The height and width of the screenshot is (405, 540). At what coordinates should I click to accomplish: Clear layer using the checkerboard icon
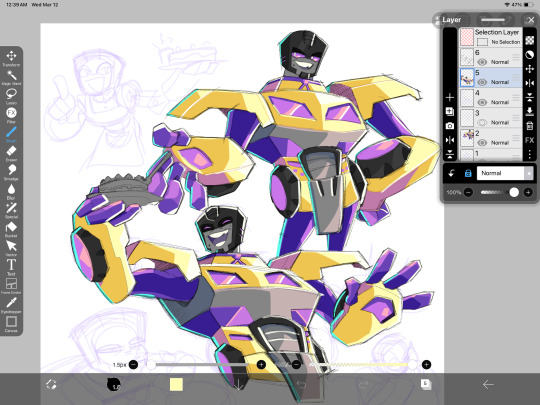pyautogui.click(x=530, y=40)
